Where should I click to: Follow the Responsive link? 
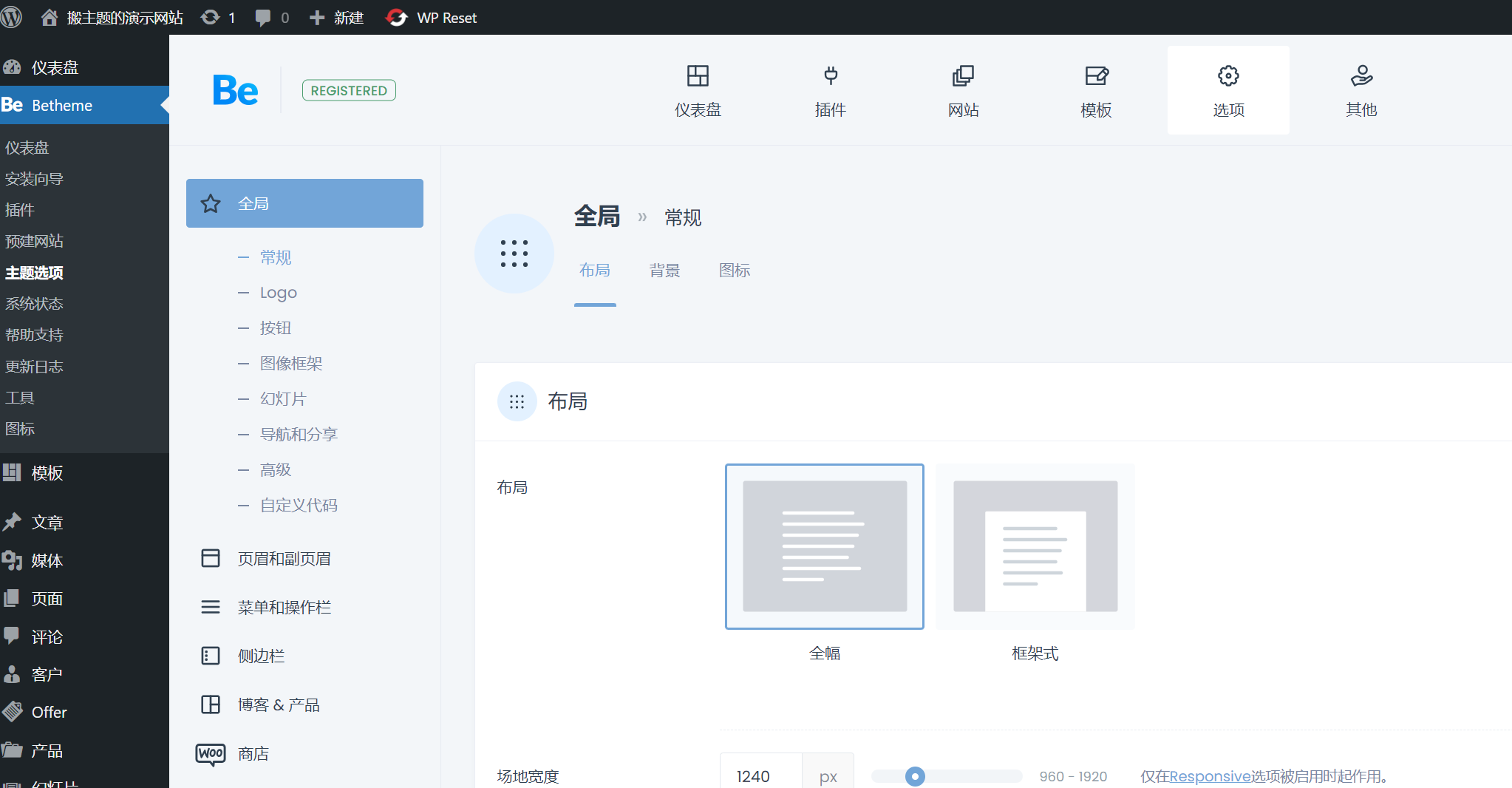pos(1210,776)
